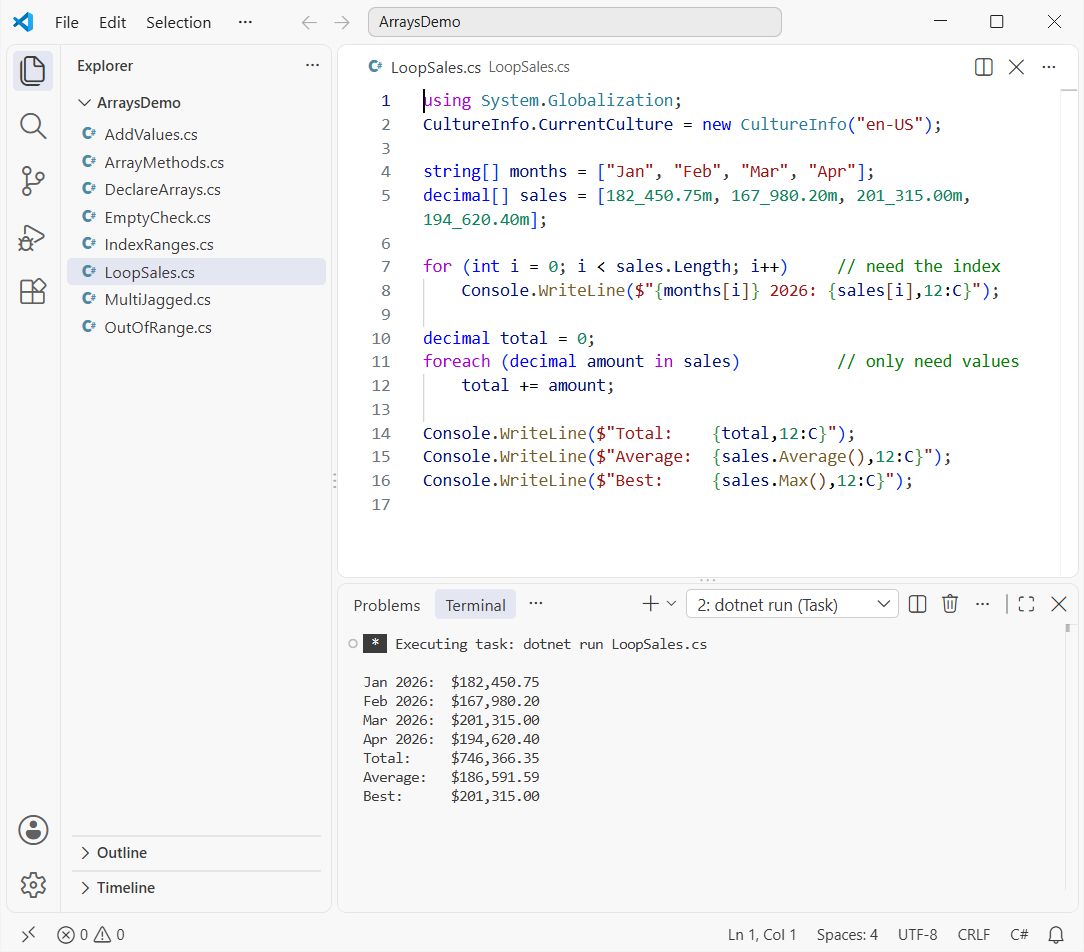Image resolution: width=1084 pixels, height=952 pixels.
Task: Go forward with the right arrow
Action: pos(342,23)
